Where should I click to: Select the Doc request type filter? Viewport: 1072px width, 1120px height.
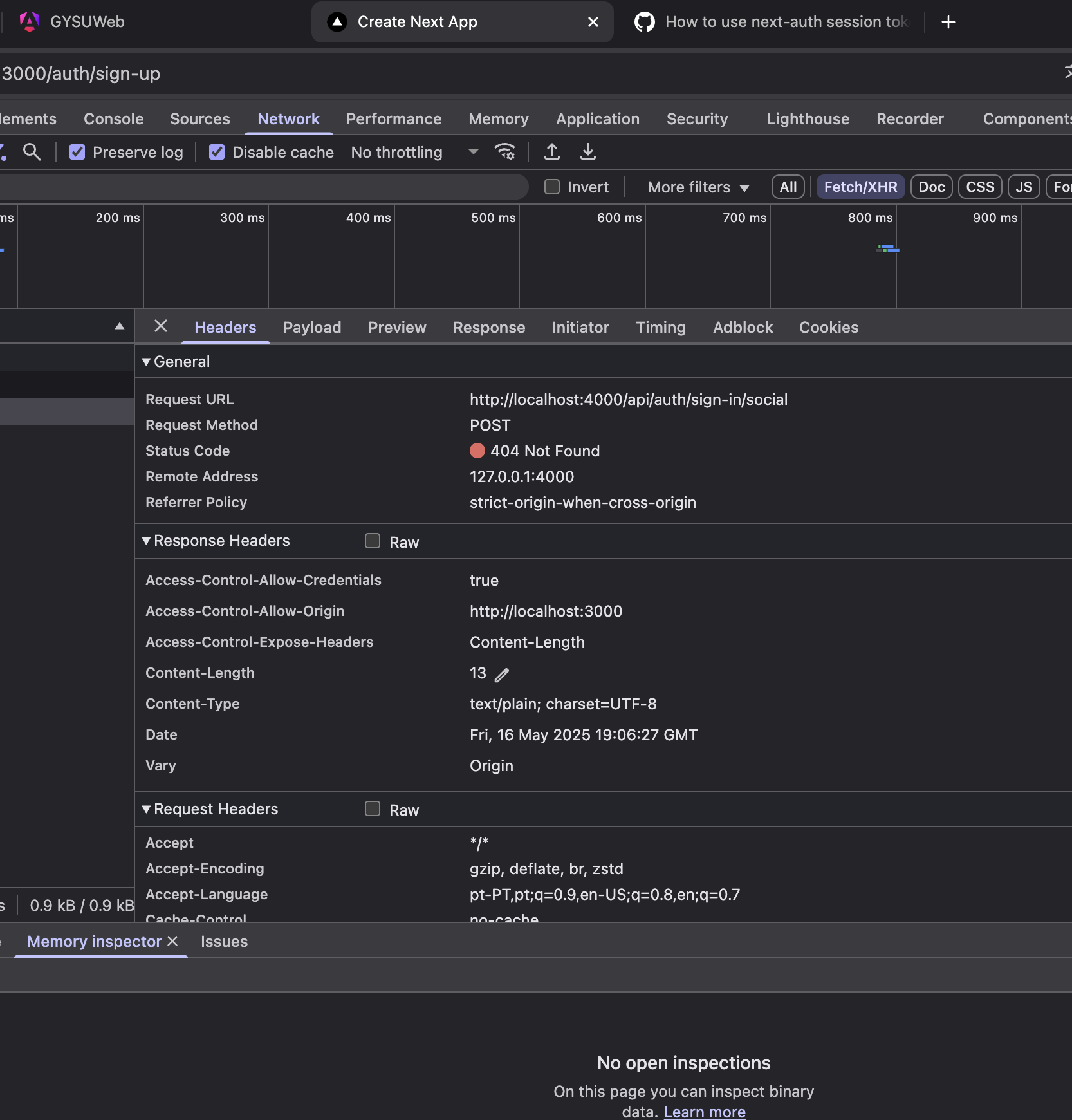(932, 187)
